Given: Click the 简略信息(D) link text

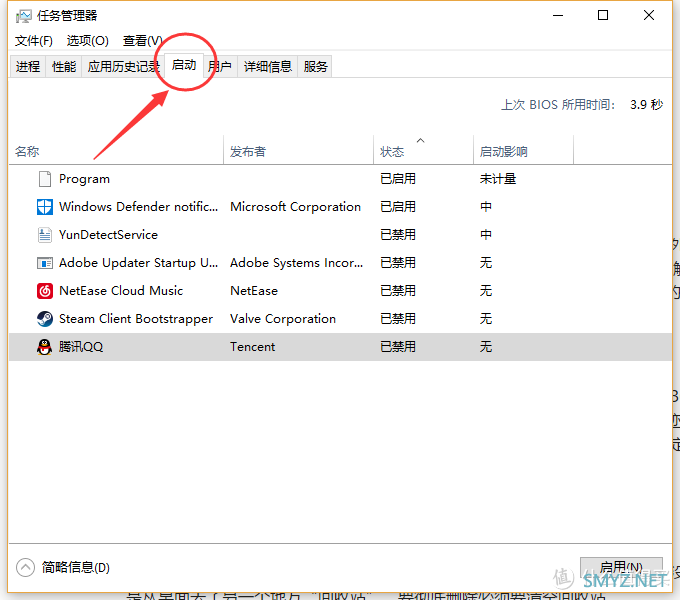Looking at the screenshot, I should (x=76, y=567).
